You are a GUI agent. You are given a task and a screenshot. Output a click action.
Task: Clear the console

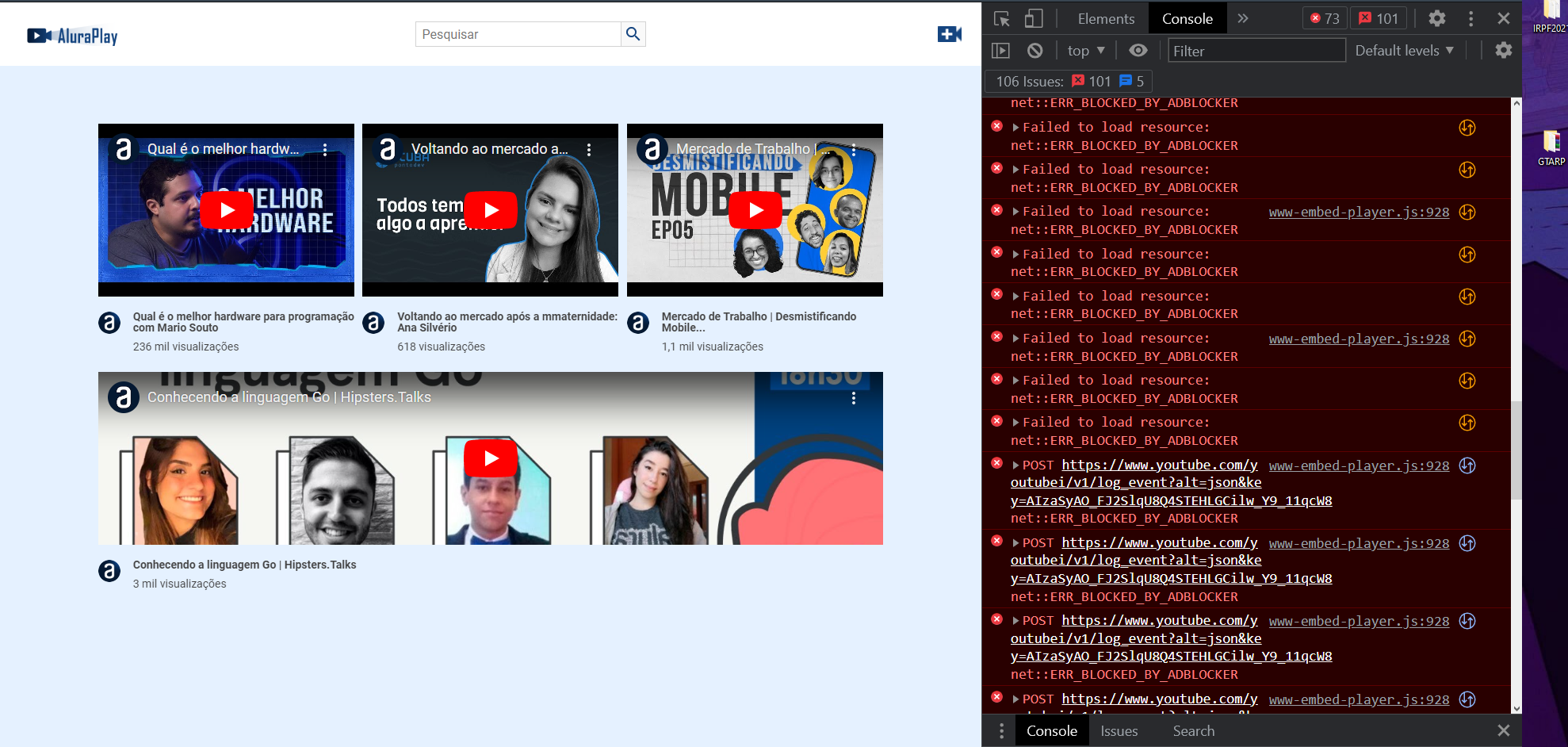pyautogui.click(x=1035, y=51)
